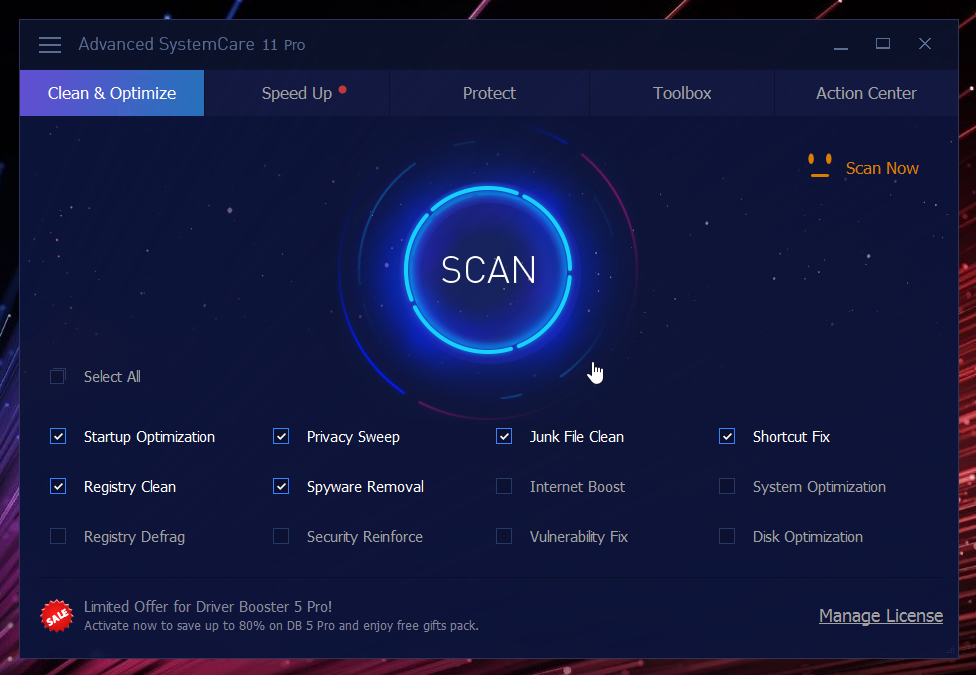Tick the Select All checkbox

point(58,376)
